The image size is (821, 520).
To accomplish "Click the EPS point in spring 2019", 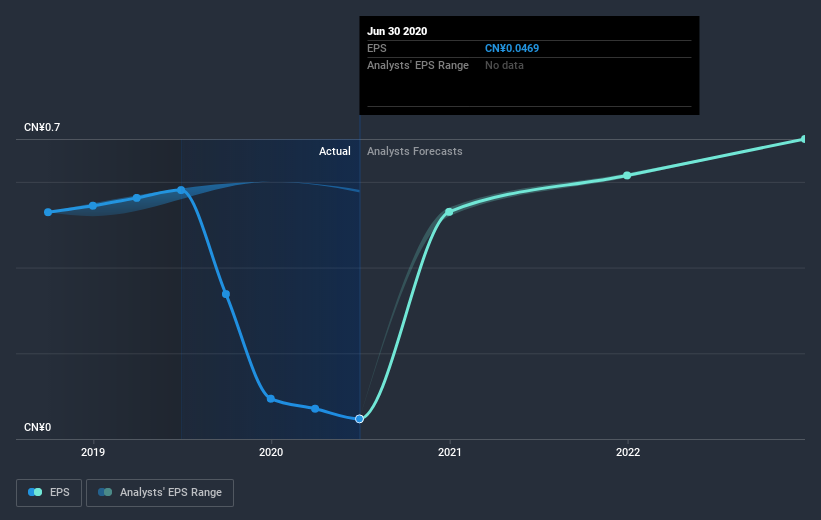I will point(137,198).
